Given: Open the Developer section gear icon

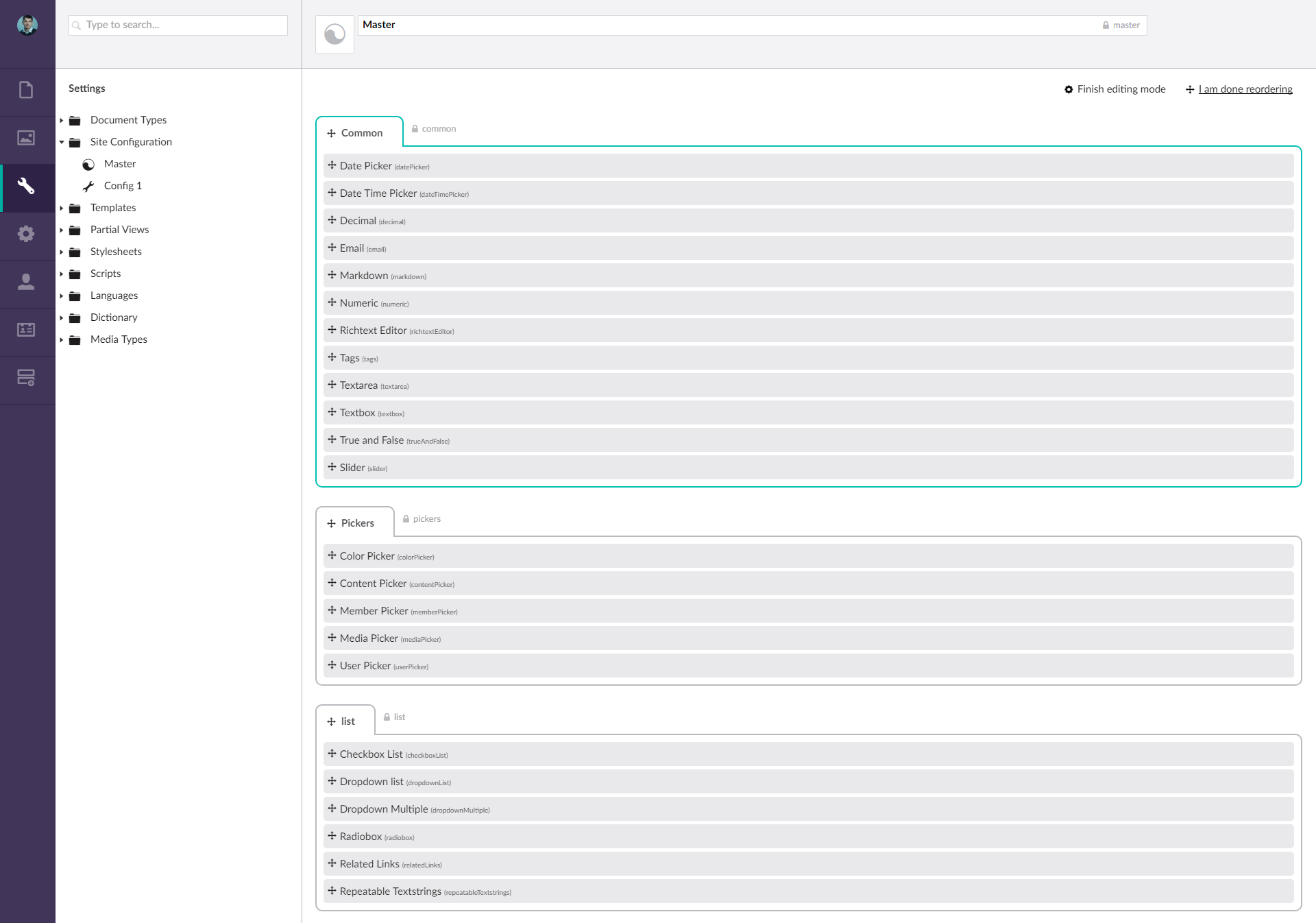Looking at the screenshot, I should click(26, 234).
